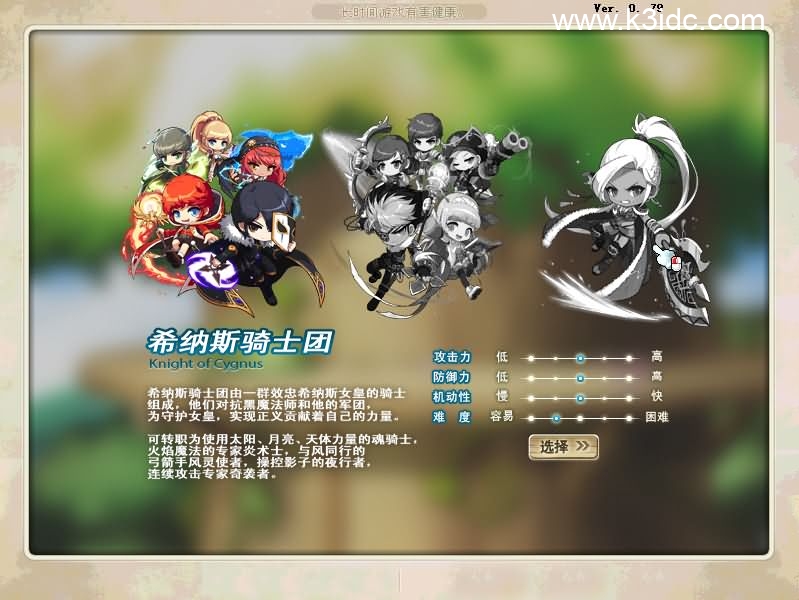Click the second paragraph listing 魂骑士 job classes

(283, 456)
